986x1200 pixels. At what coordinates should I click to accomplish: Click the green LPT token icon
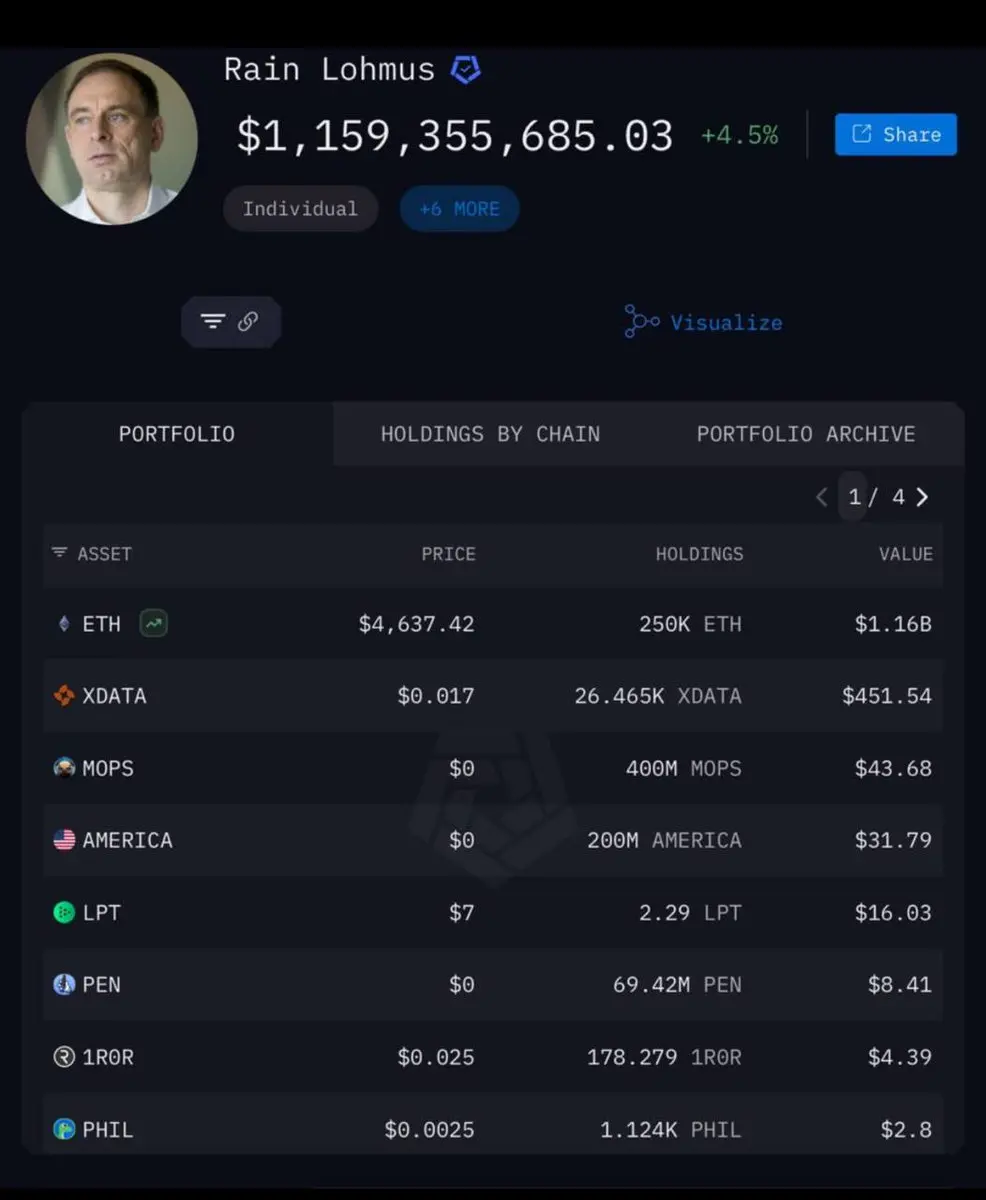tap(64, 912)
